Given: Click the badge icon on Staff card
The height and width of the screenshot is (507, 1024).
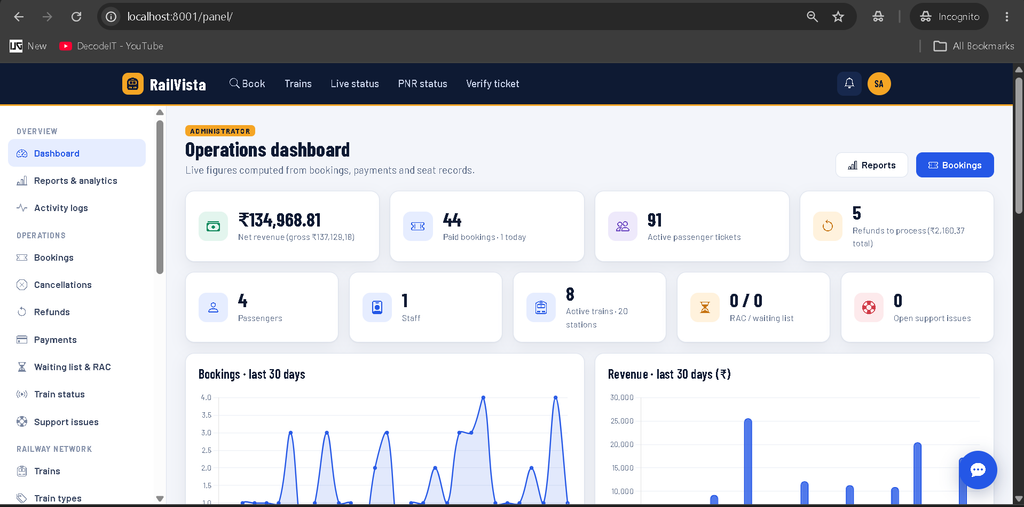Looking at the screenshot, I should tap(377, 307).
